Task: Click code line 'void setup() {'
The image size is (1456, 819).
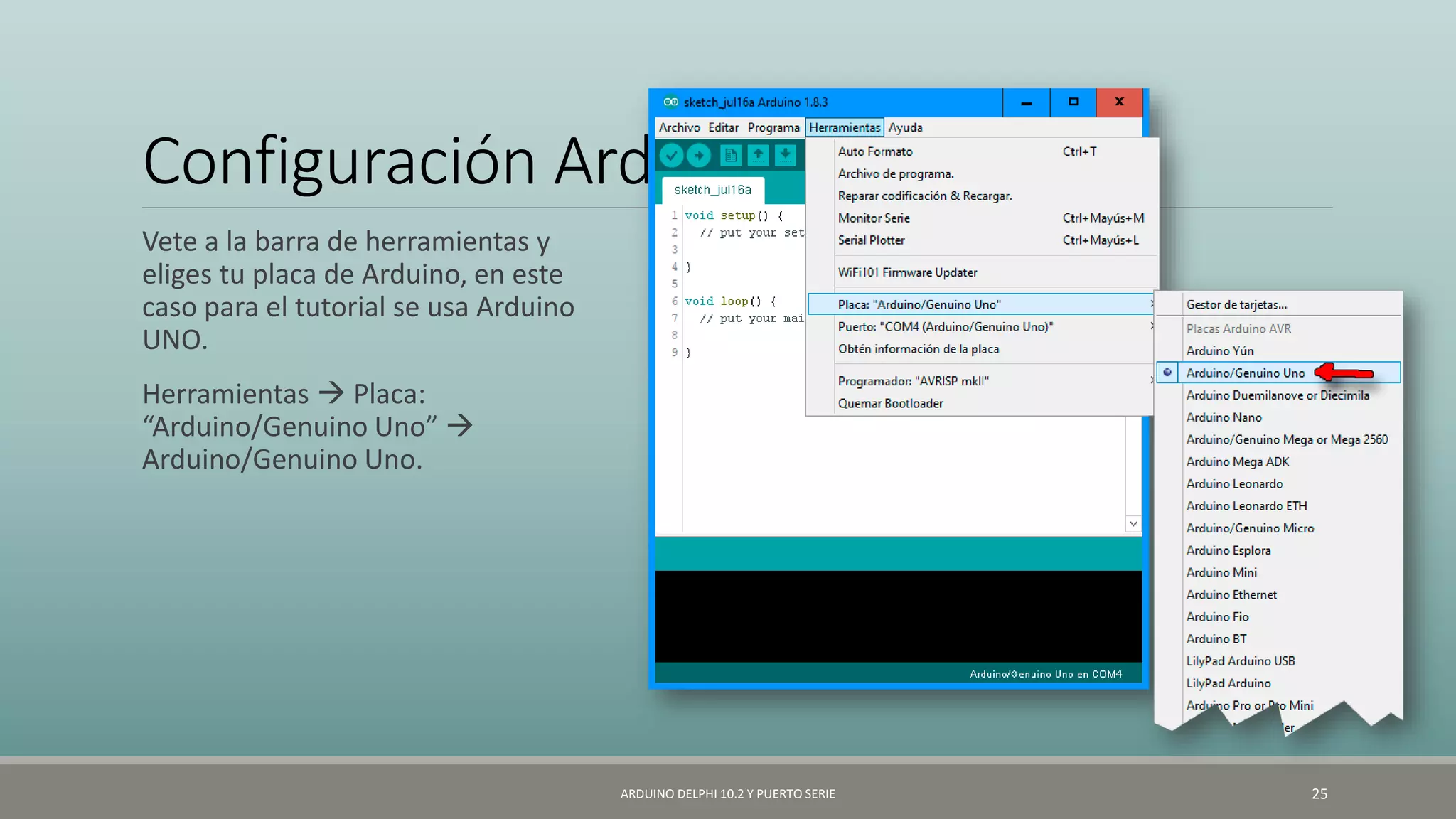Action: 734,215
